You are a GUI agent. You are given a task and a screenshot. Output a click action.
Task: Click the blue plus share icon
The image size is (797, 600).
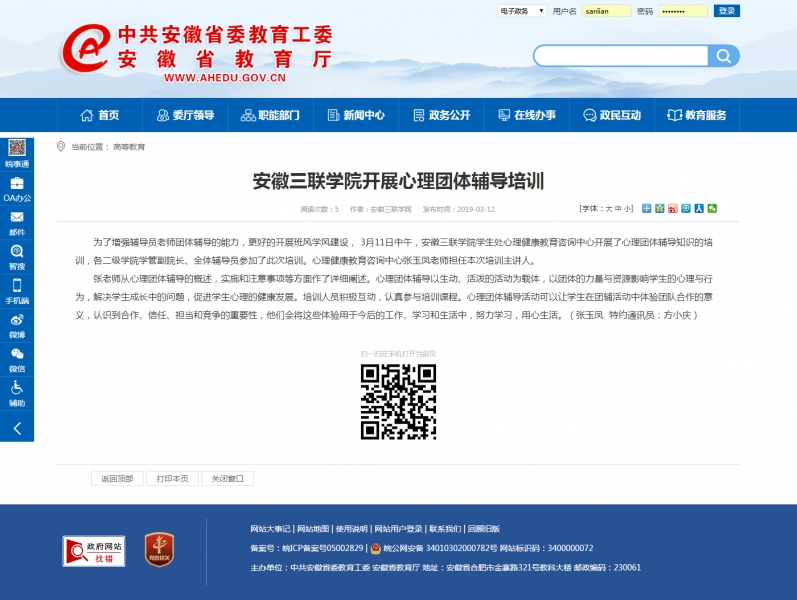click(x=646, y=209)
